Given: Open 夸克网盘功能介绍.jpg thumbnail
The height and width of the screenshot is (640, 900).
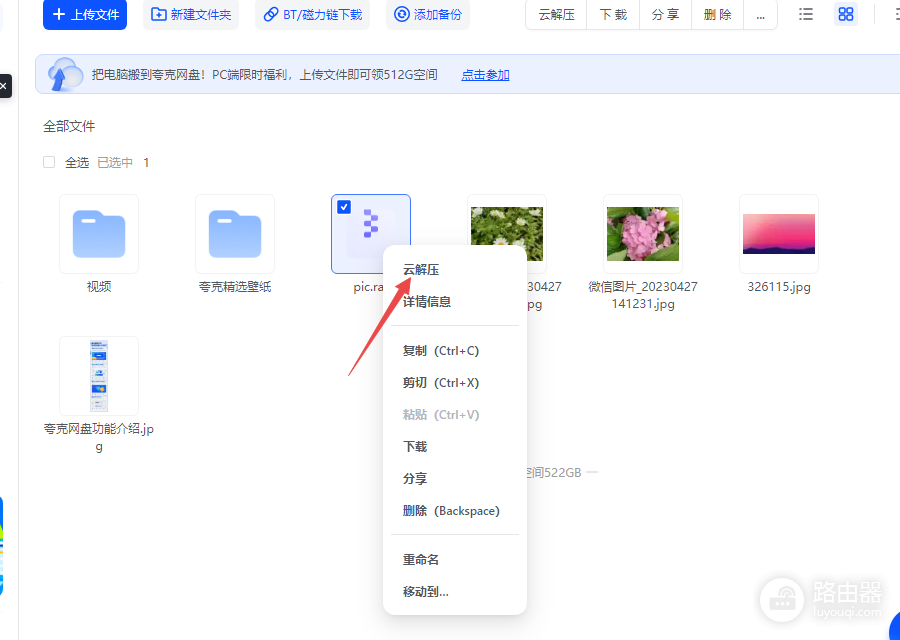Looking at the screenshot, I should point(99,376).
